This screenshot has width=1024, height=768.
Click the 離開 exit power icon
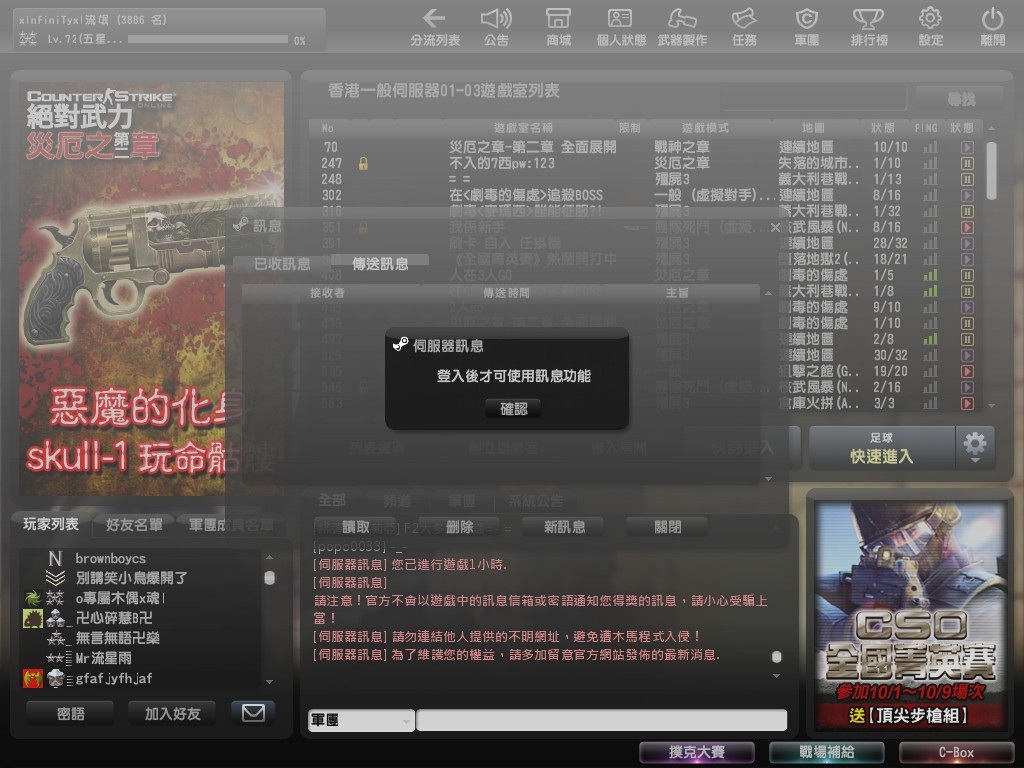(992, 26)
